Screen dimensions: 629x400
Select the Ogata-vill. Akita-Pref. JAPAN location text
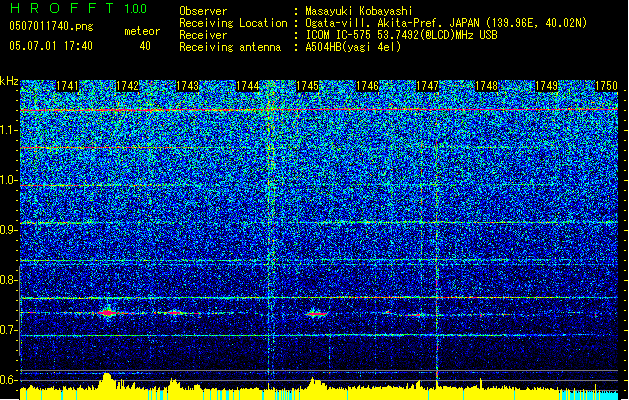[446, 23]
